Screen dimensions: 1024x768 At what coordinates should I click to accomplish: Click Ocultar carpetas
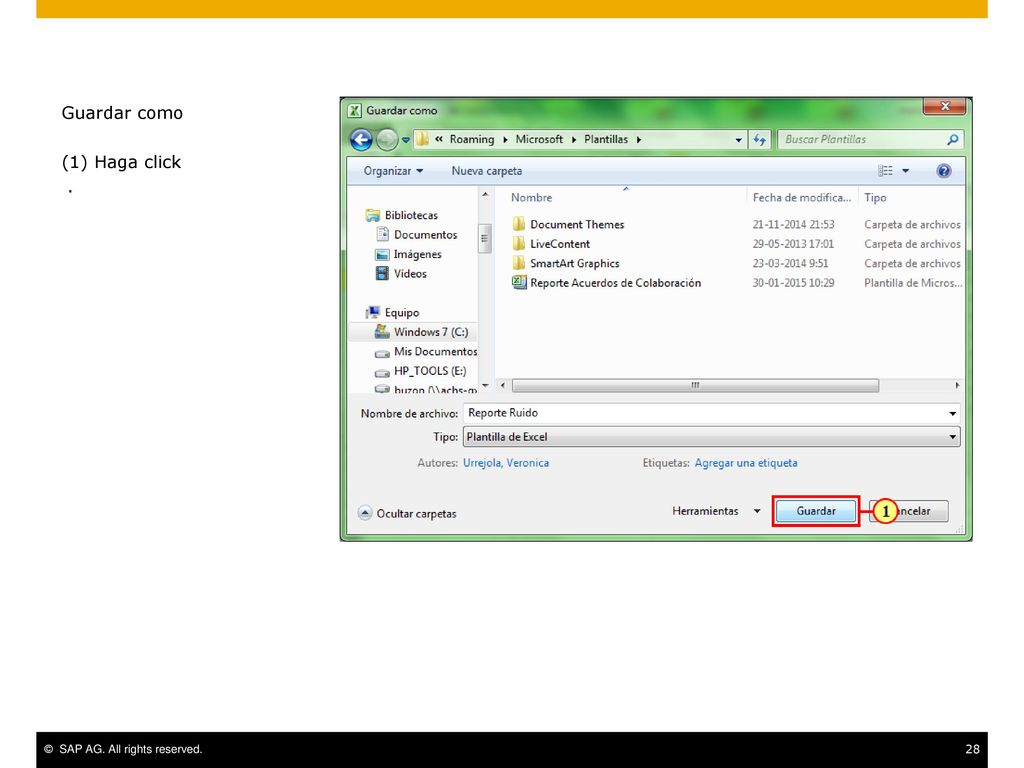point(407,513)
